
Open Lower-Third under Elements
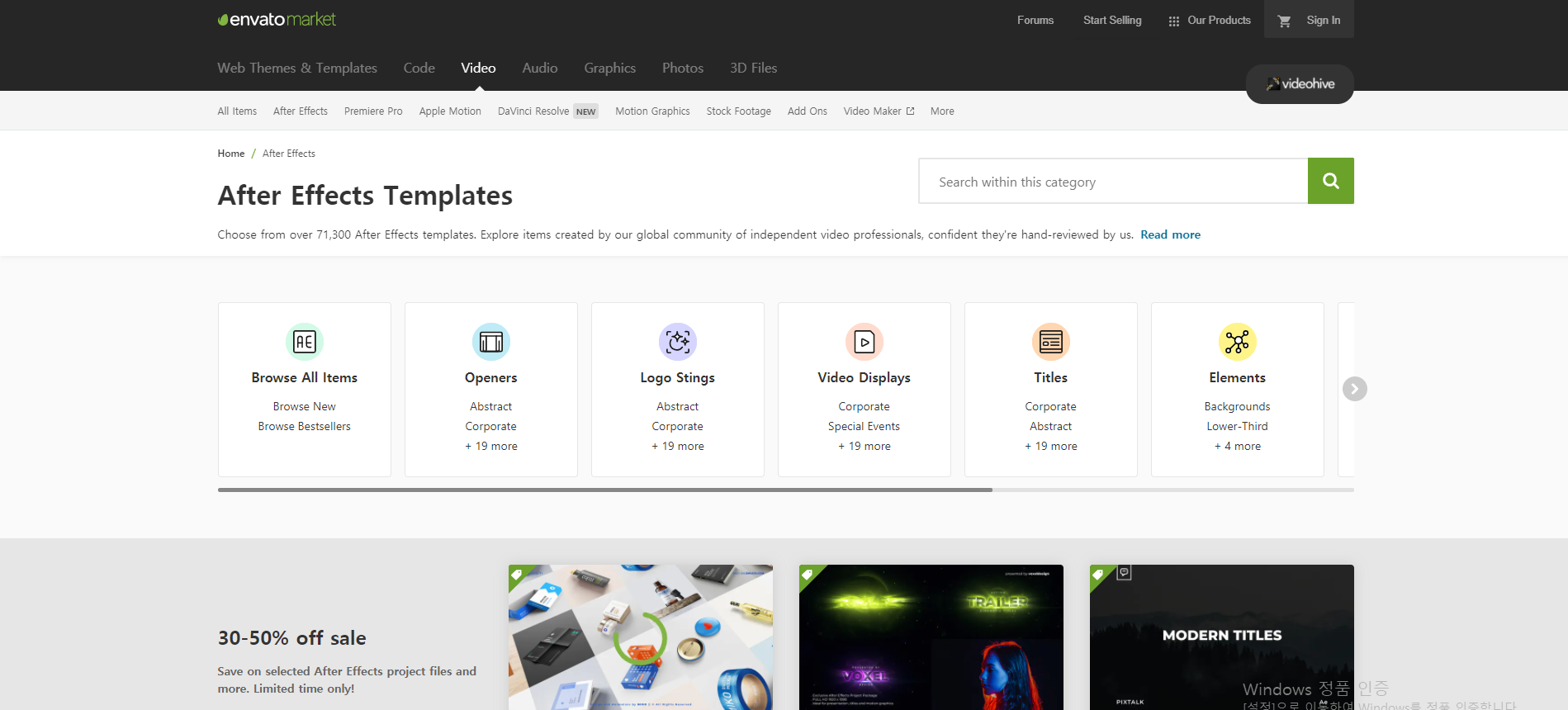1238,426
